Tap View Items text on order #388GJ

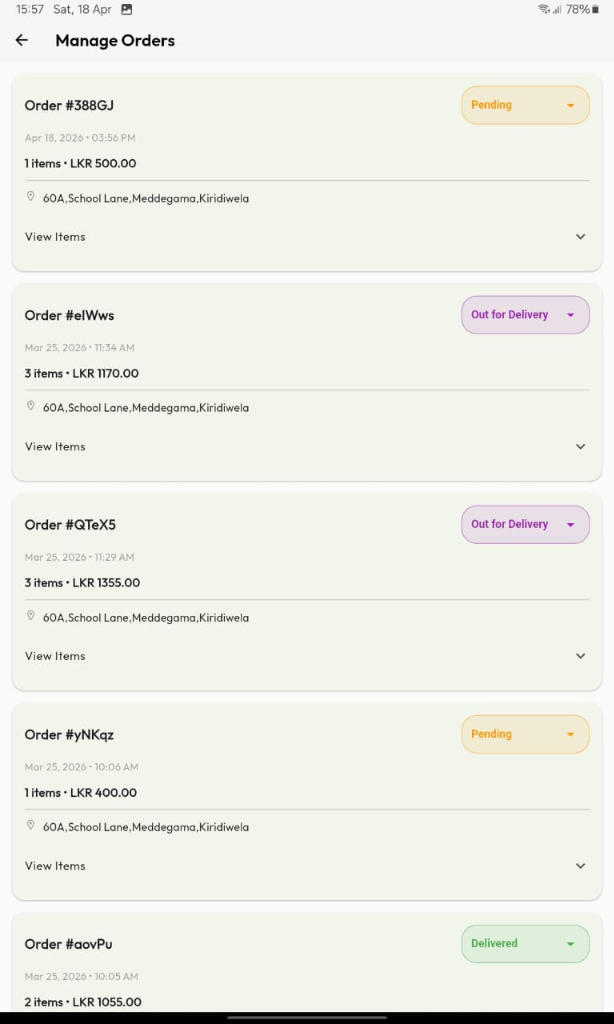[x=55, y=237]
